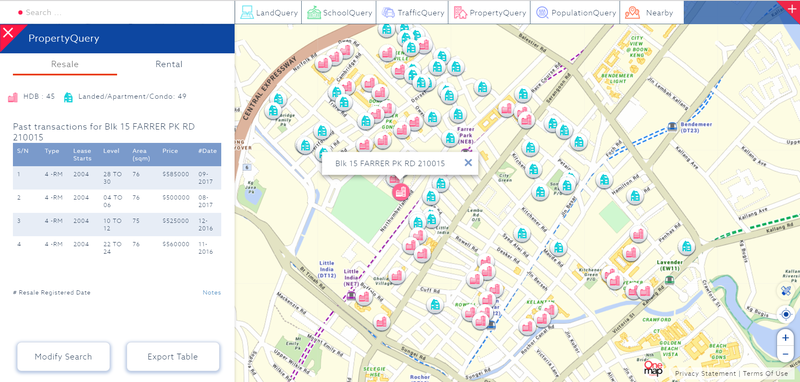Click the teal condo marker beside Lavender station on Kallang Rd

pos(686,247)
